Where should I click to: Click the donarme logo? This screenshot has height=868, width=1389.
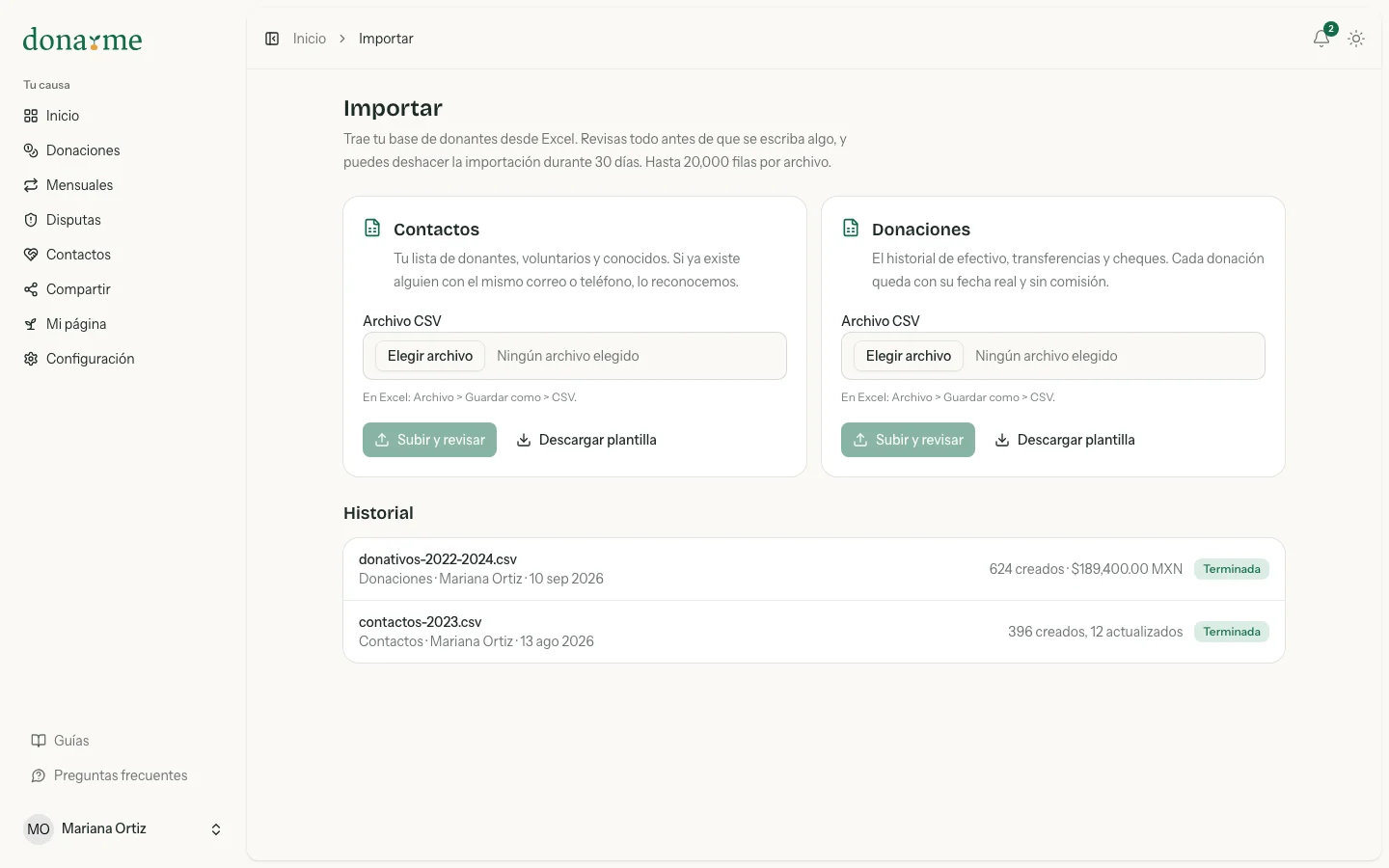(x=82, y=40)
